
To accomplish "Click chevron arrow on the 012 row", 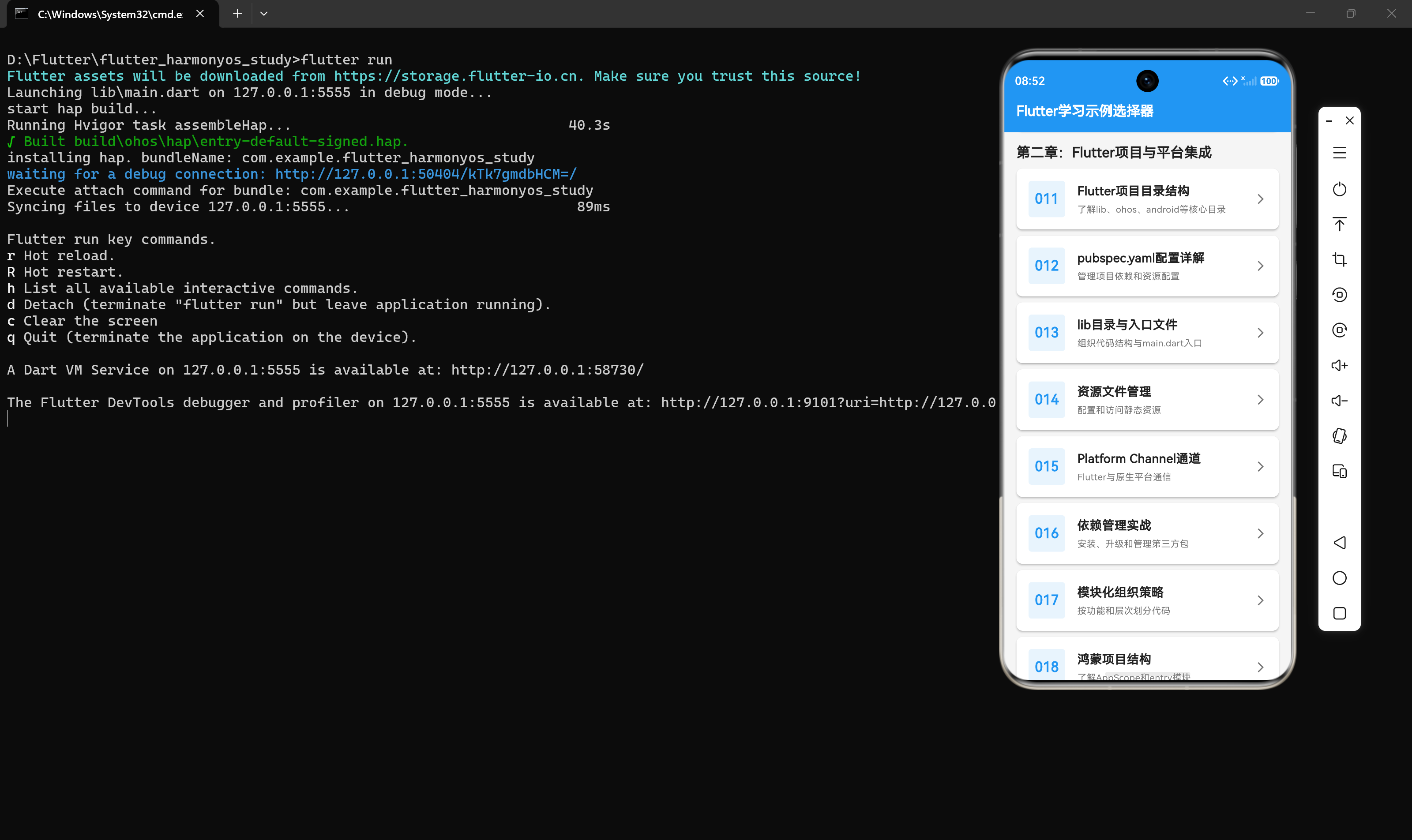I will [x=1260, y=266].
